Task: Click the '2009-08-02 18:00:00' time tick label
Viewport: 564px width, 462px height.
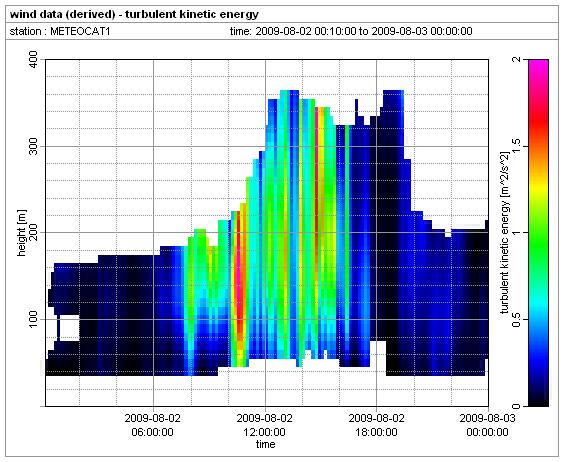Action: [x=376, y=425]
